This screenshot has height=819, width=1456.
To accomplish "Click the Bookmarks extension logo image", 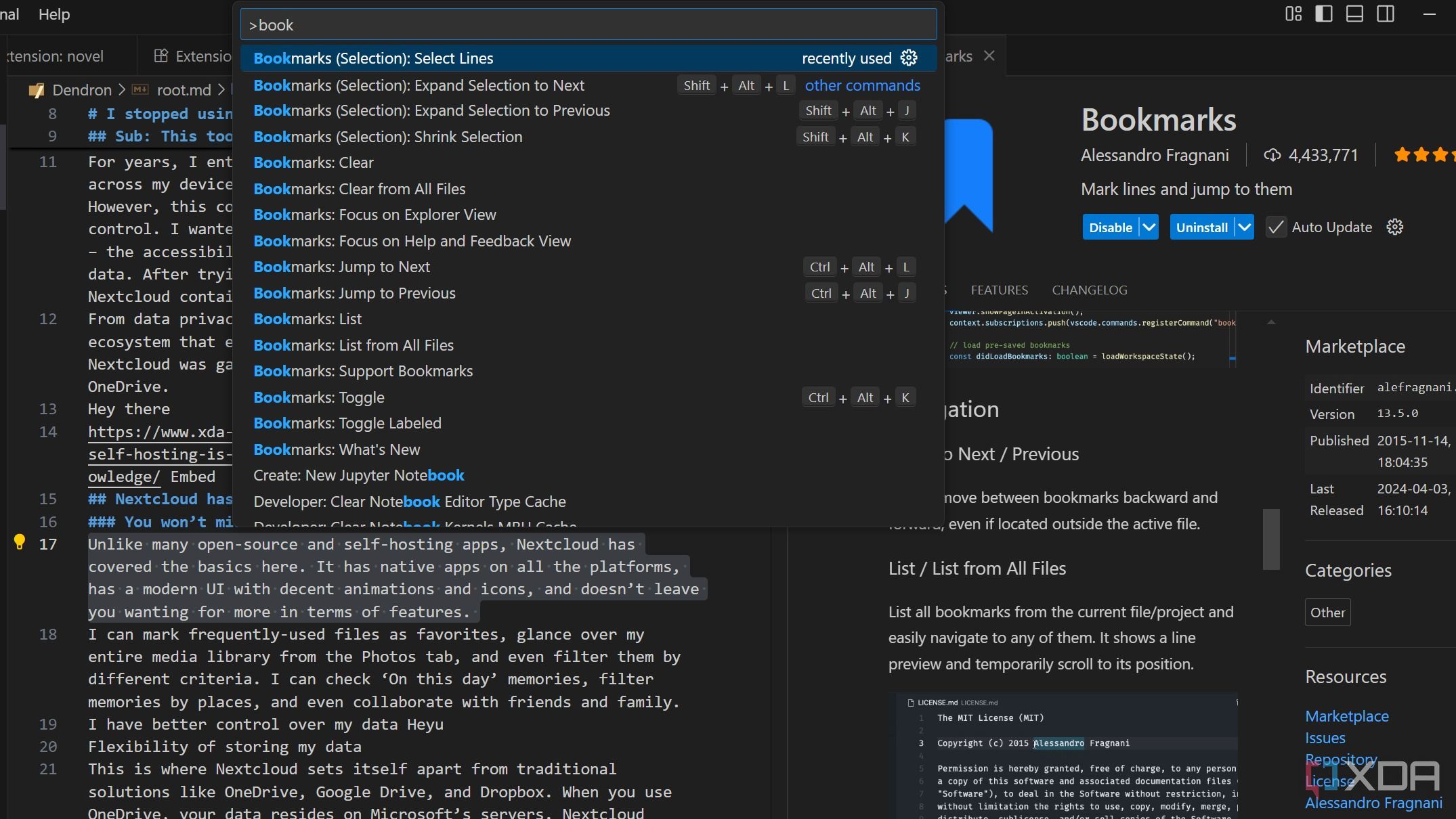I will 968,175.
